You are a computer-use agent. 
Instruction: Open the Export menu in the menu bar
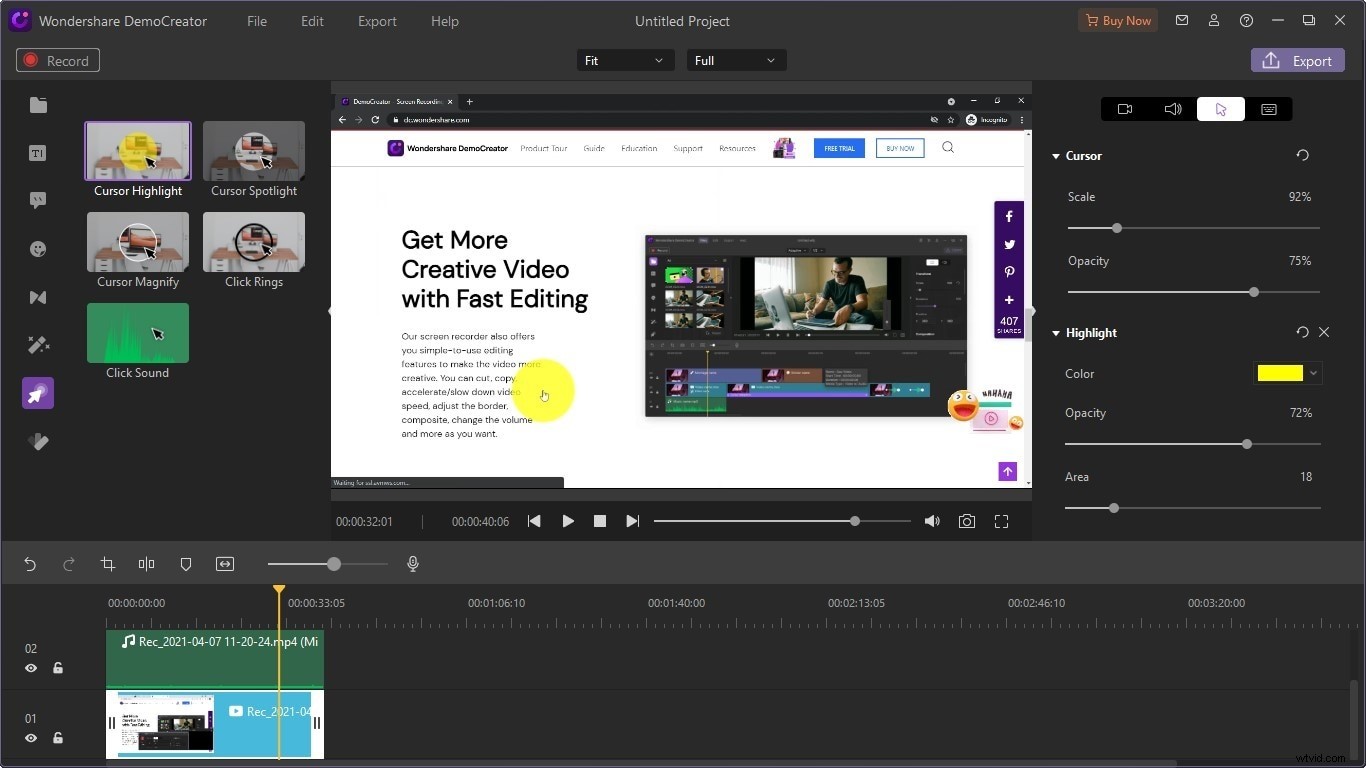click(377, 21)
